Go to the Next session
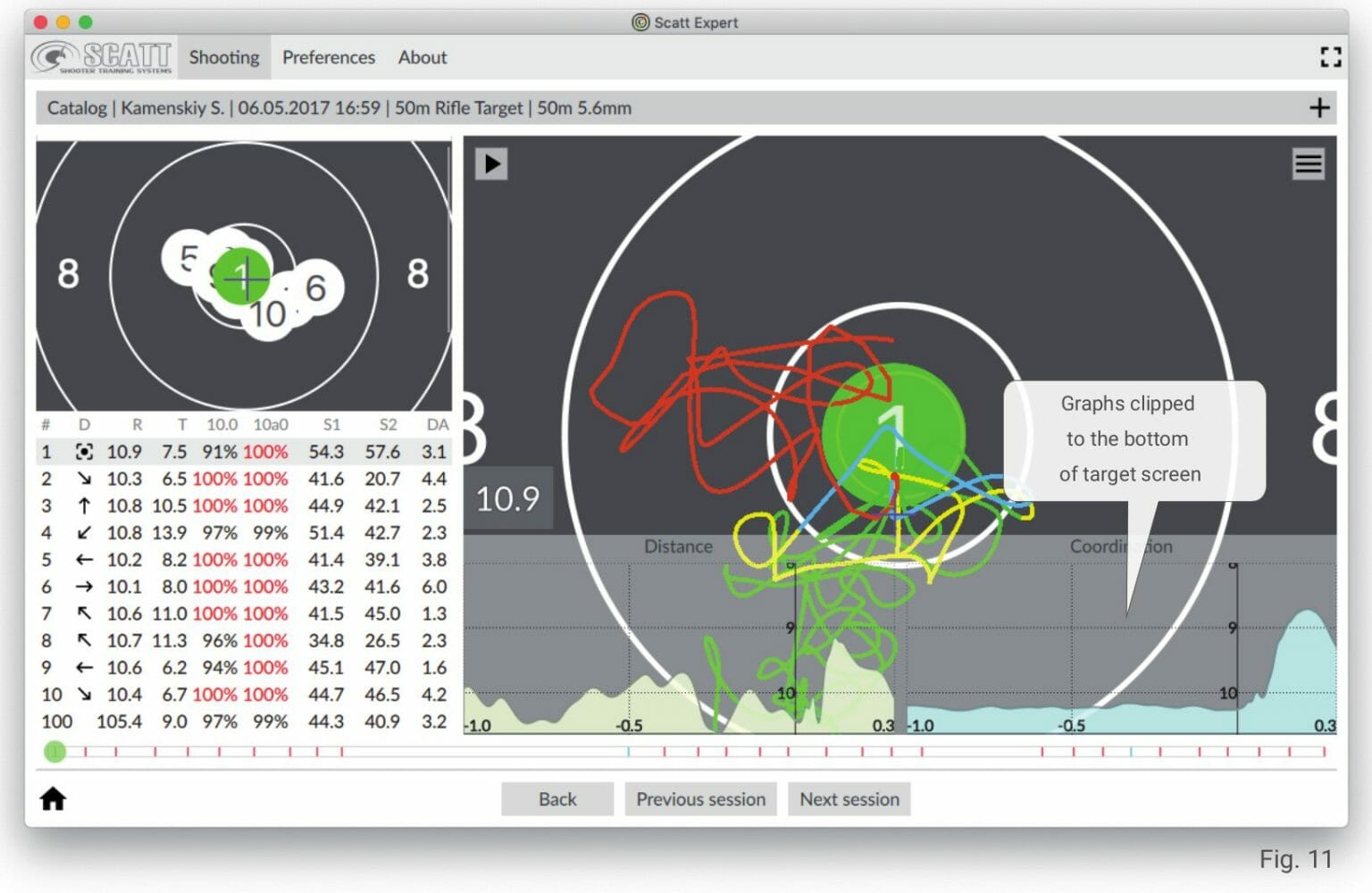This screenshot has height=893, width=1372. point(849,798)
